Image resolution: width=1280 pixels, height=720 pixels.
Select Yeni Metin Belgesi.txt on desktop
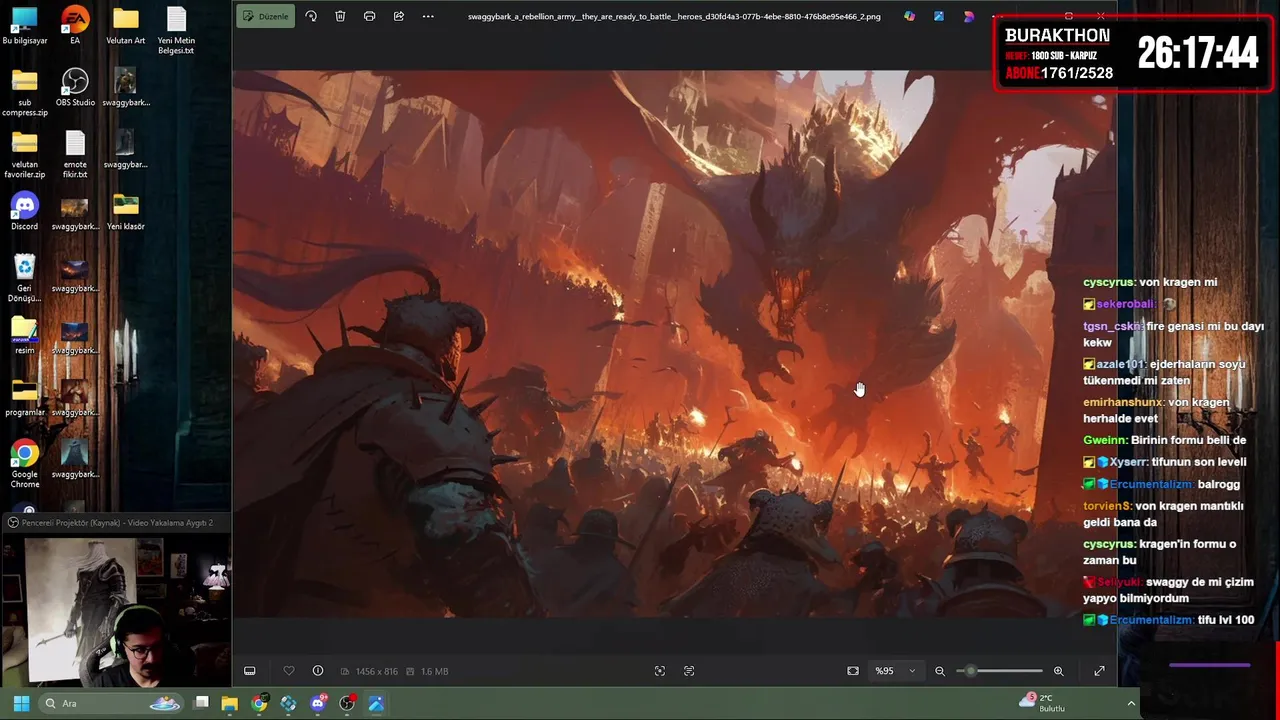coord(176,32)
